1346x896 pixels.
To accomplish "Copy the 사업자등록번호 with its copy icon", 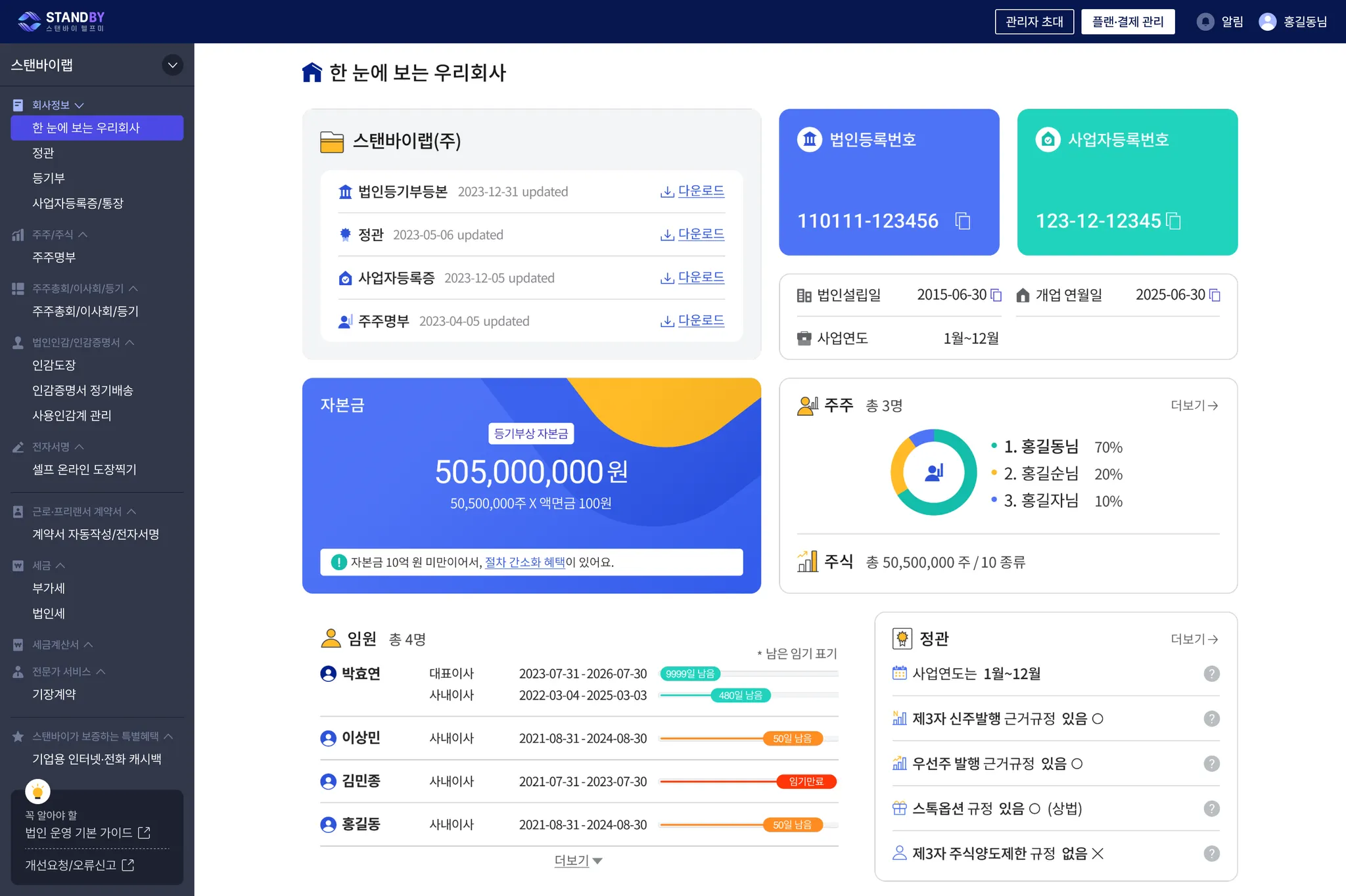I will tap(1174, 221).
